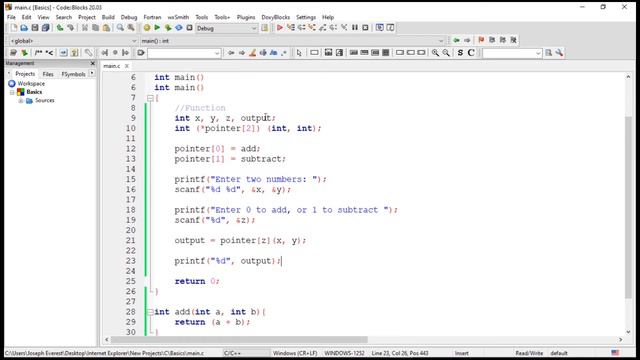The height and width of the screenshot is (360, 640).
Task: Abort the build with the stop icon
Action: click(189, 28)
